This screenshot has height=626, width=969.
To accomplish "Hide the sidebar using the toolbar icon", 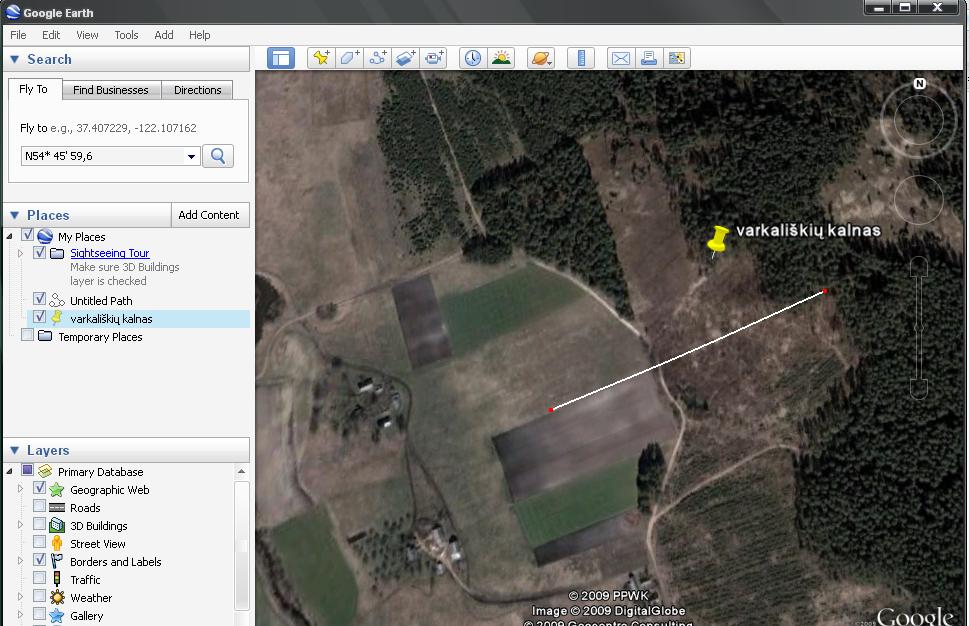I will point(281,58).
